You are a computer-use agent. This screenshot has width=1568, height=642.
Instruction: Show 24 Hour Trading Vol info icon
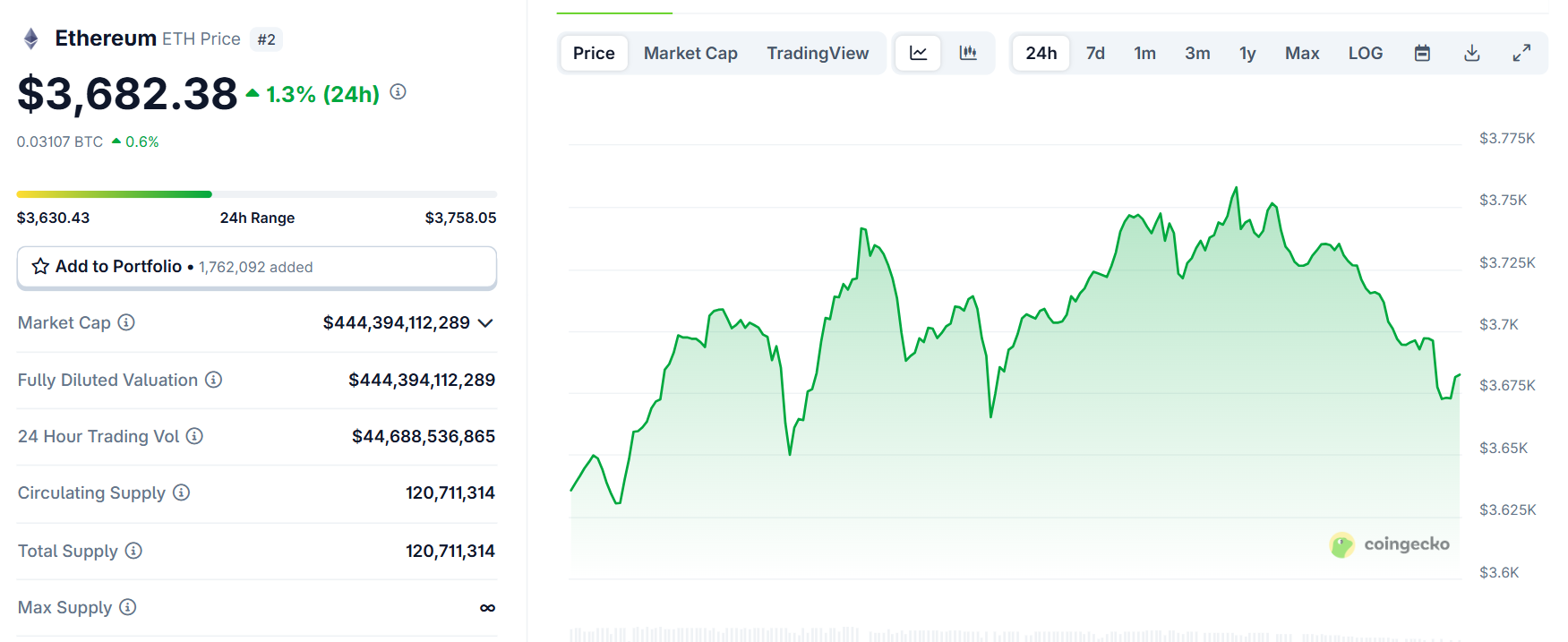(x=194, y=436)
